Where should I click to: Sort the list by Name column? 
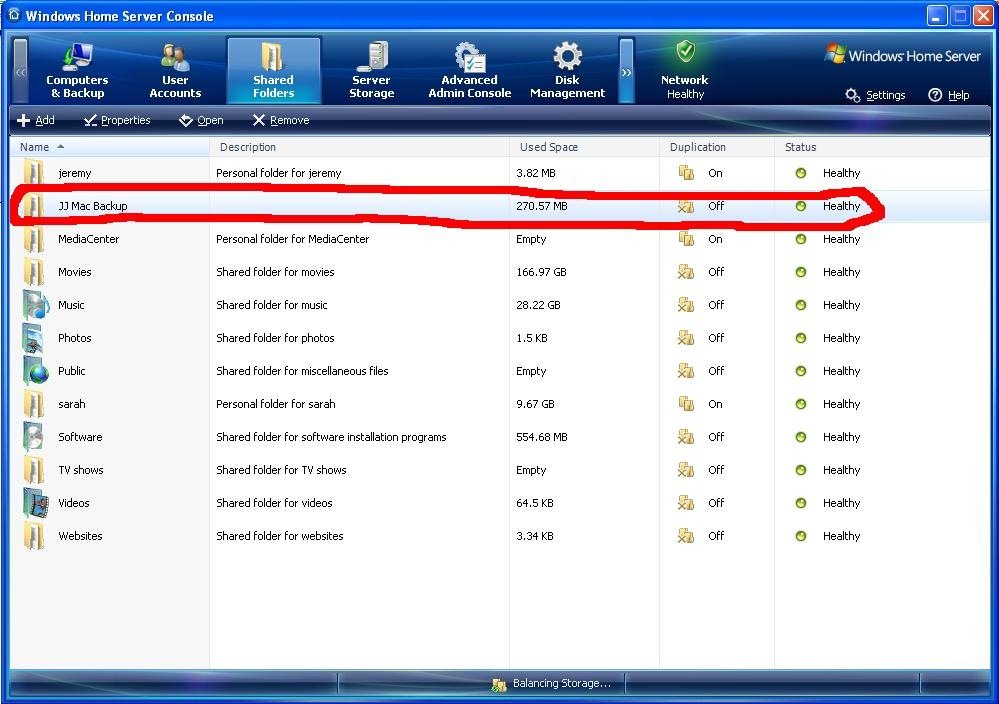tap(109, 147)
